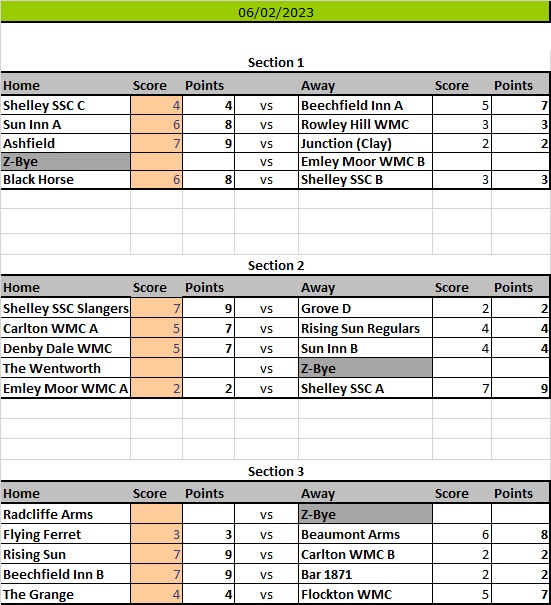
Task: Select Emley Moor WMC B away cell
Action: (x=365, y=161)
